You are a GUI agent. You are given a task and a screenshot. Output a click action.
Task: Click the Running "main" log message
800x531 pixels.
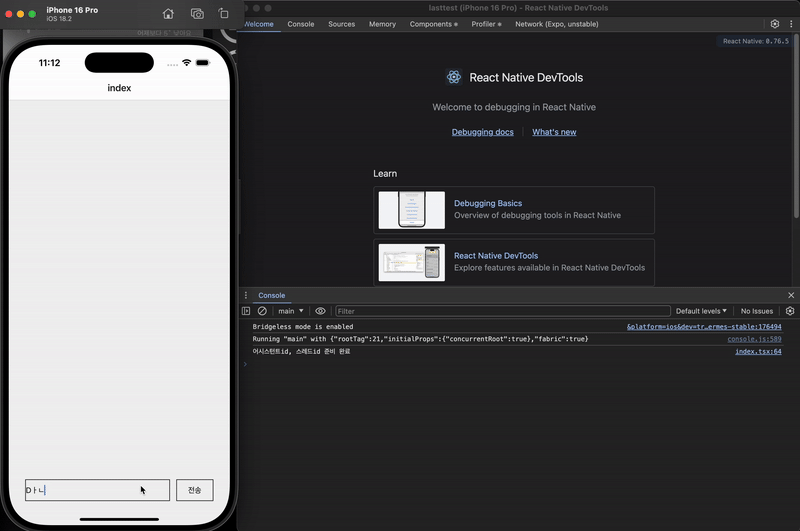coord(420,339)
